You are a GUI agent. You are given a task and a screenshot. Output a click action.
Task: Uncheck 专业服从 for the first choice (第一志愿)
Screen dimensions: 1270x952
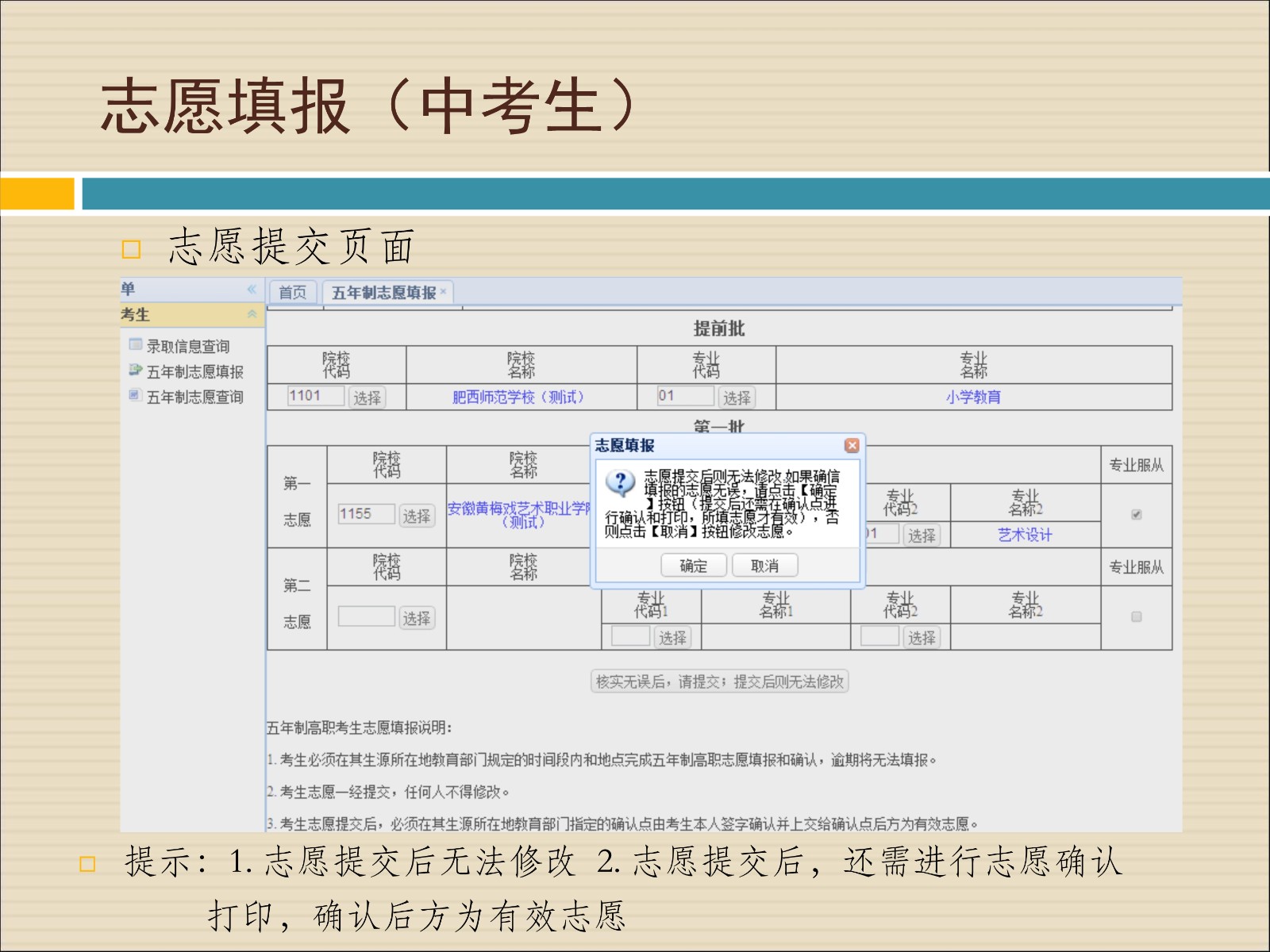(1136, 515)
